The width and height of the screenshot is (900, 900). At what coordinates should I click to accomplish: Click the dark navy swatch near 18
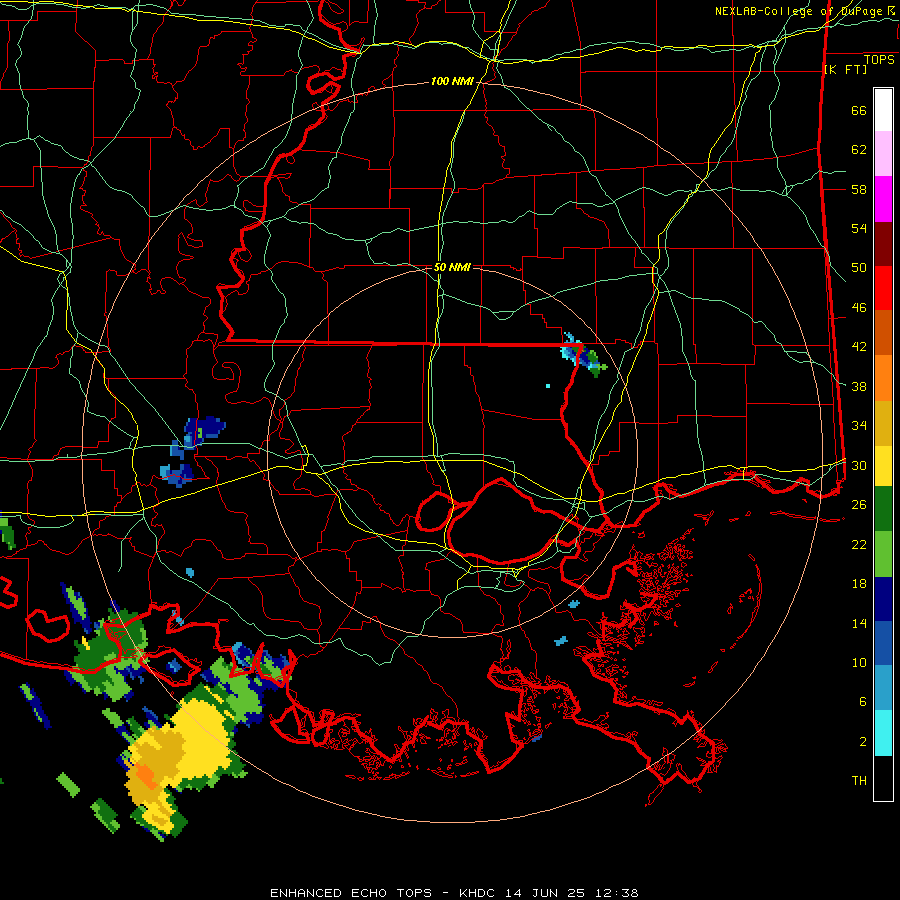click(x=883, y=599)
